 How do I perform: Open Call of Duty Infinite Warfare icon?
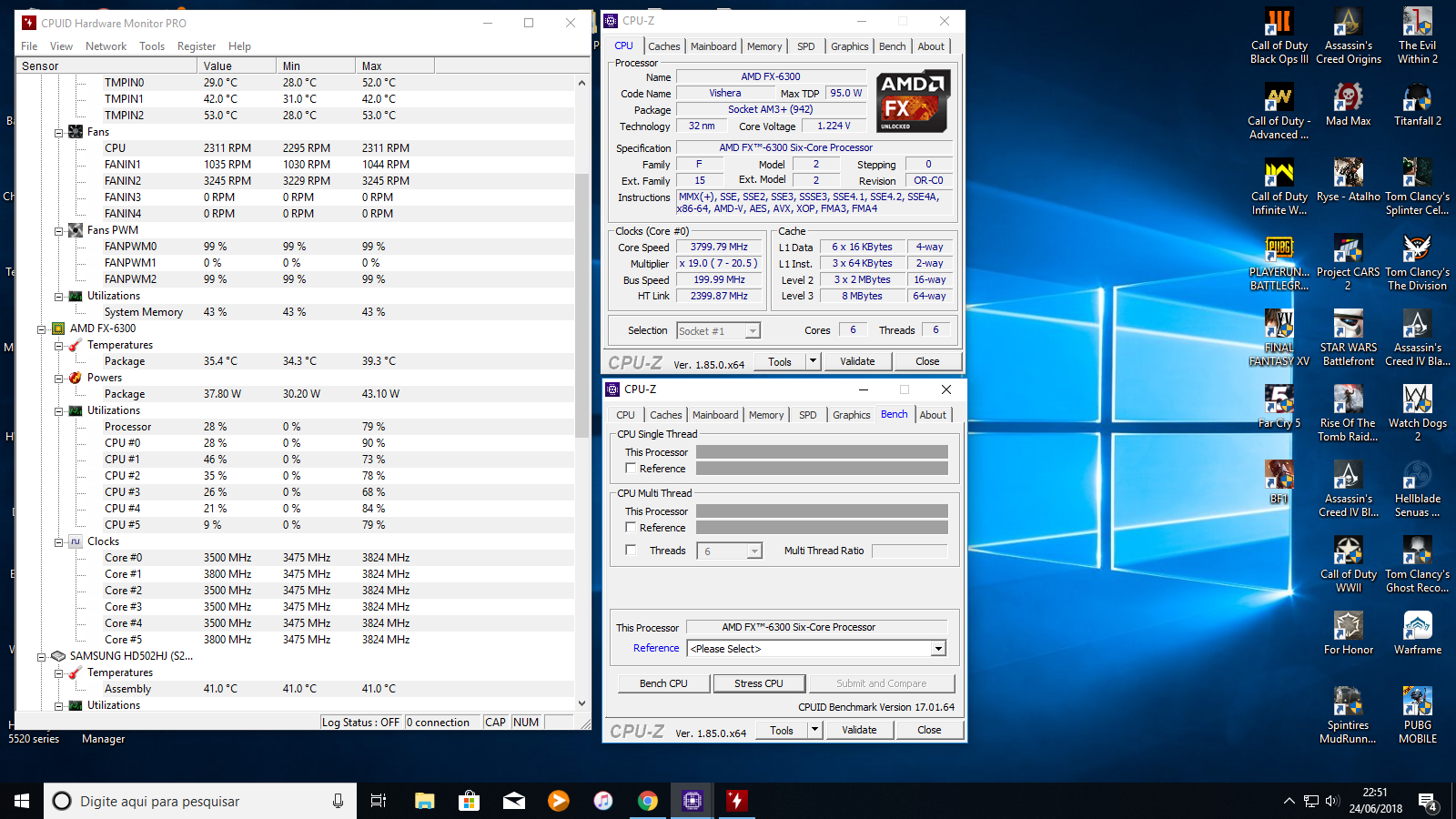[1279, 187]
